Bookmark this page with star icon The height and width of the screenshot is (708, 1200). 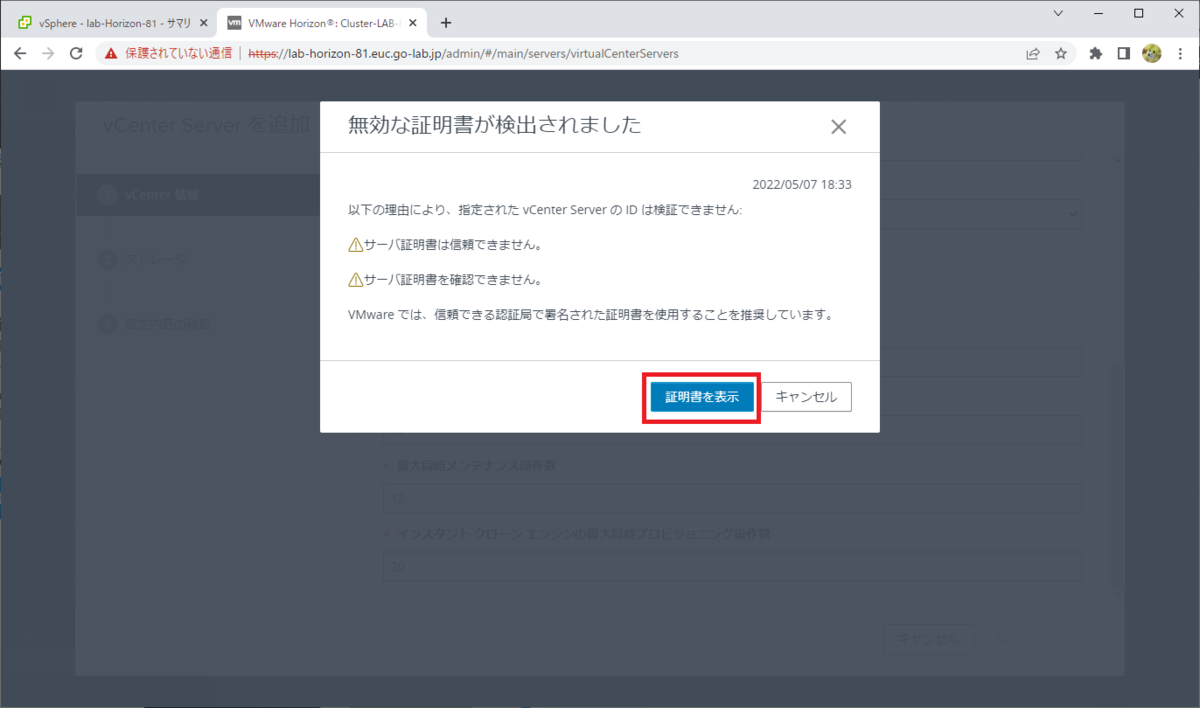pyautogui.click(x=1061, y=54)
